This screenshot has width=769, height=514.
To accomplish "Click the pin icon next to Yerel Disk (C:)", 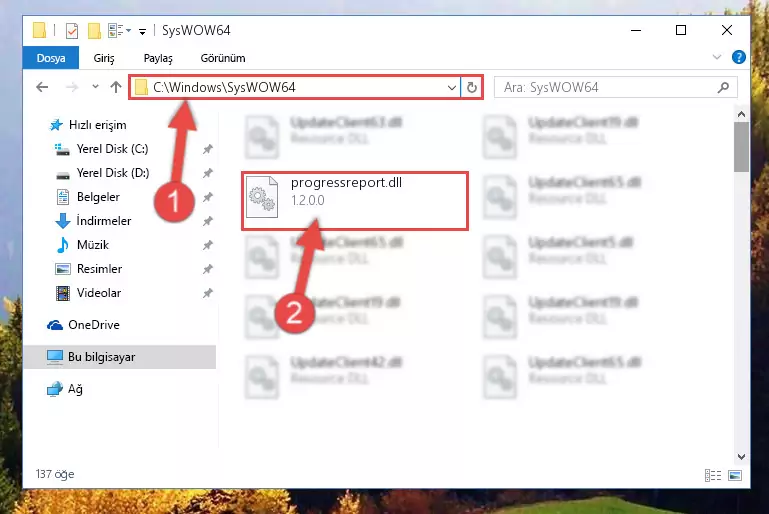I will (x=208, y=149).
